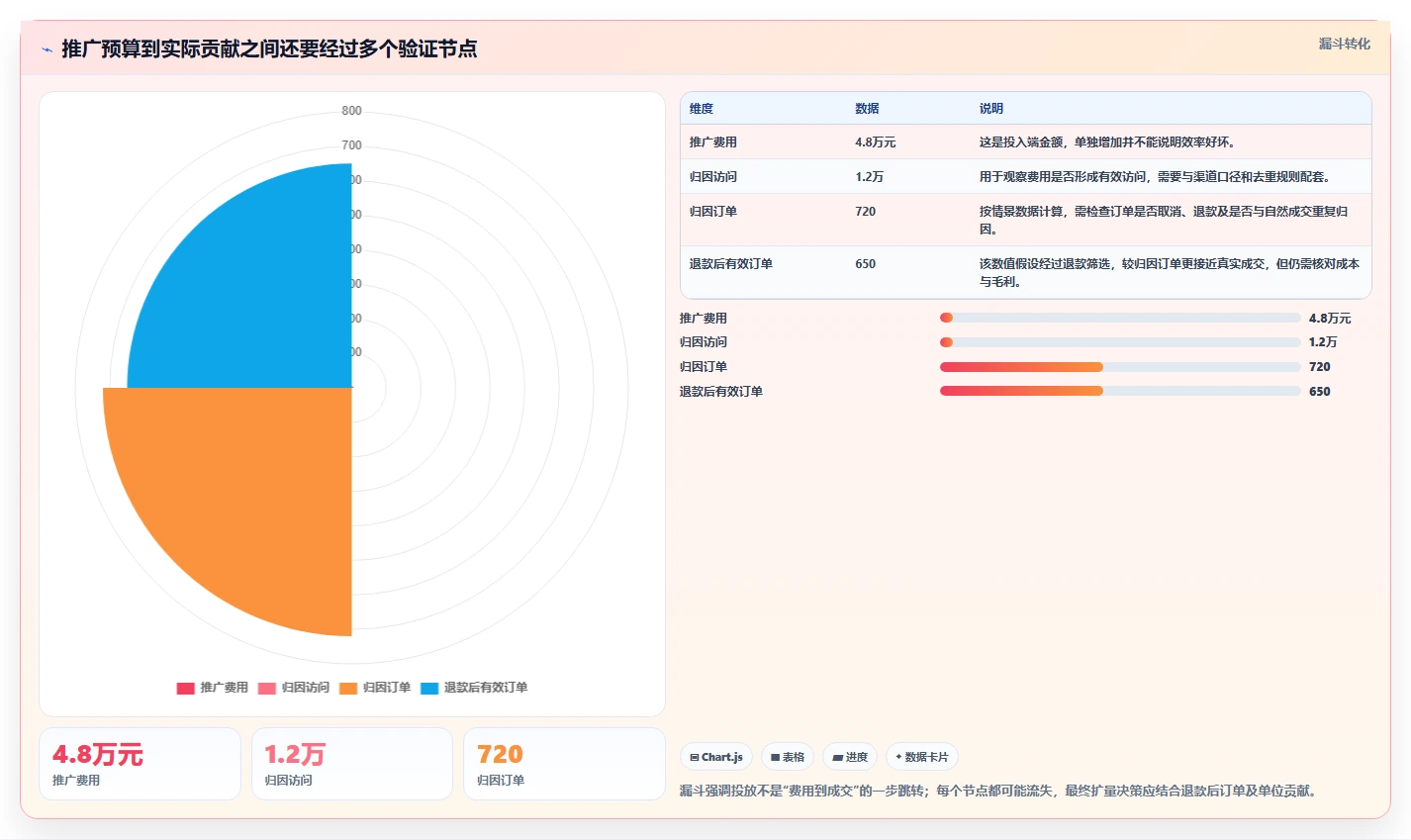
Task: Toggle the 退款后有效订单 blue legend swatch
Action: point(428,688)
